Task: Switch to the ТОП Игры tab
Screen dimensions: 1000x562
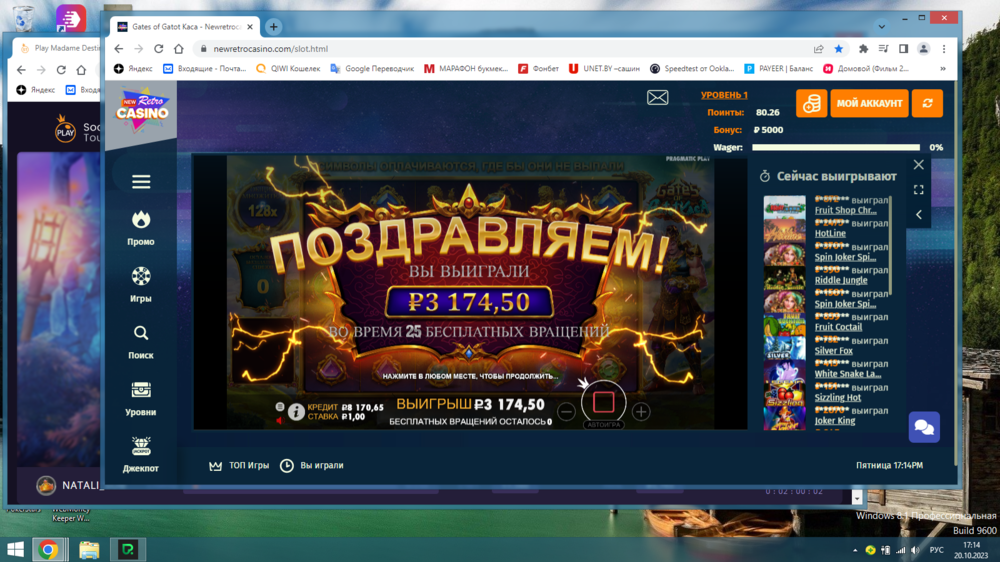Action: click(239, 466)
